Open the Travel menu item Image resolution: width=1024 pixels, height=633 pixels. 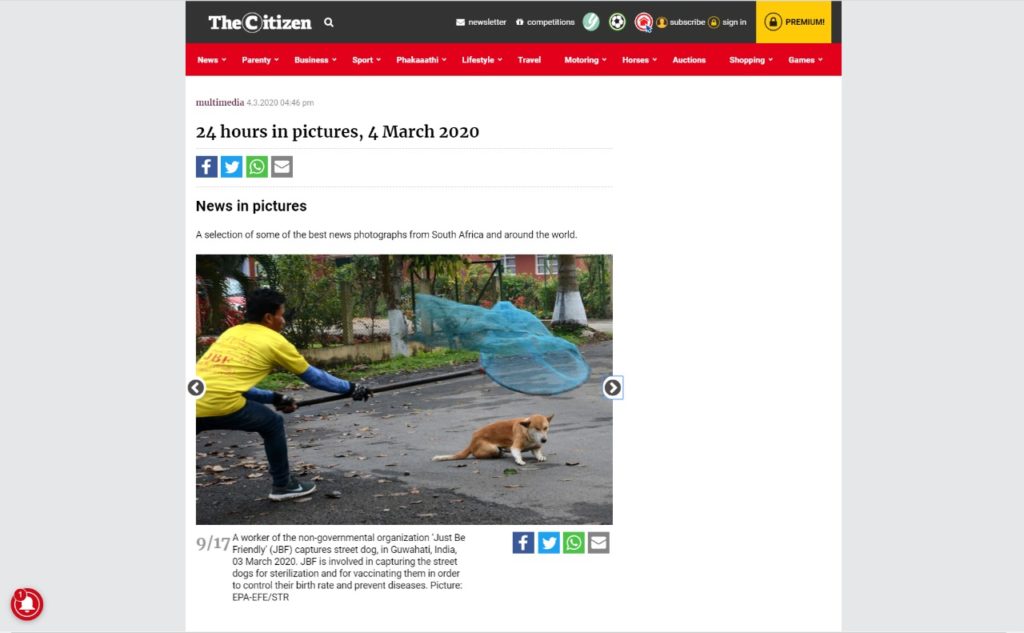[529, 59]
